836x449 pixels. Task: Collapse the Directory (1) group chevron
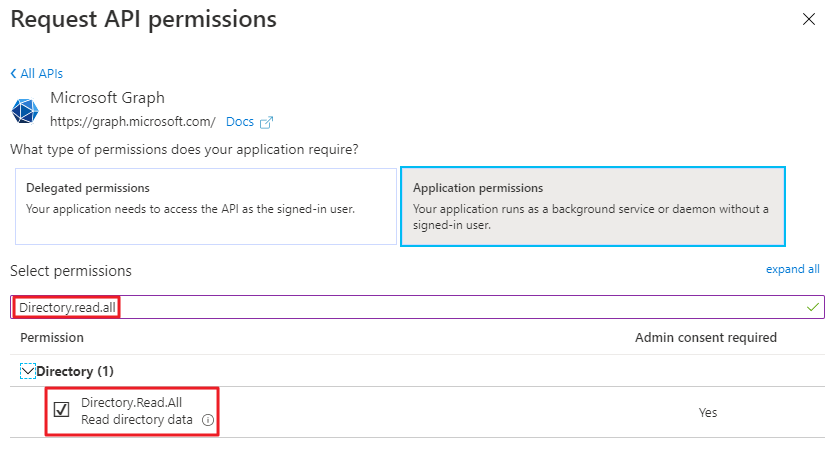28,371
